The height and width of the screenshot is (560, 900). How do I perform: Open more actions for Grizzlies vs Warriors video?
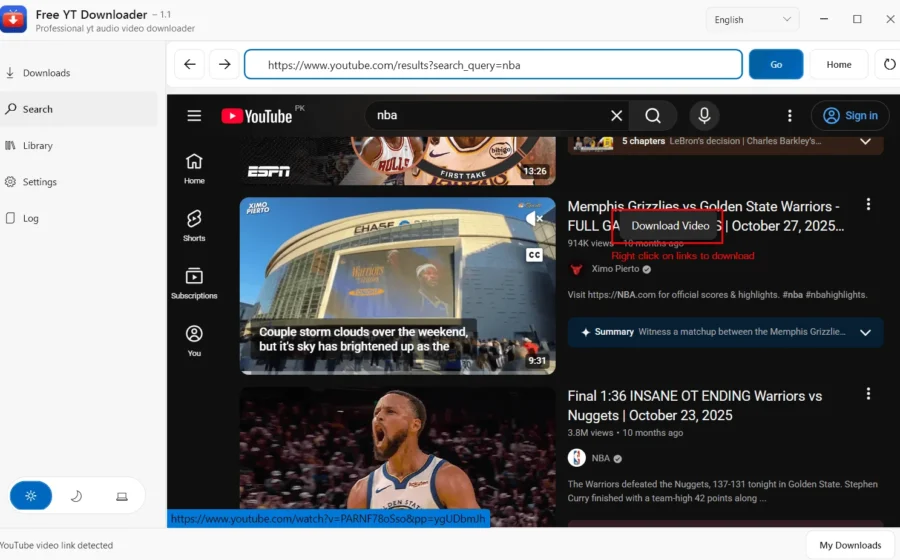[868, 204]
